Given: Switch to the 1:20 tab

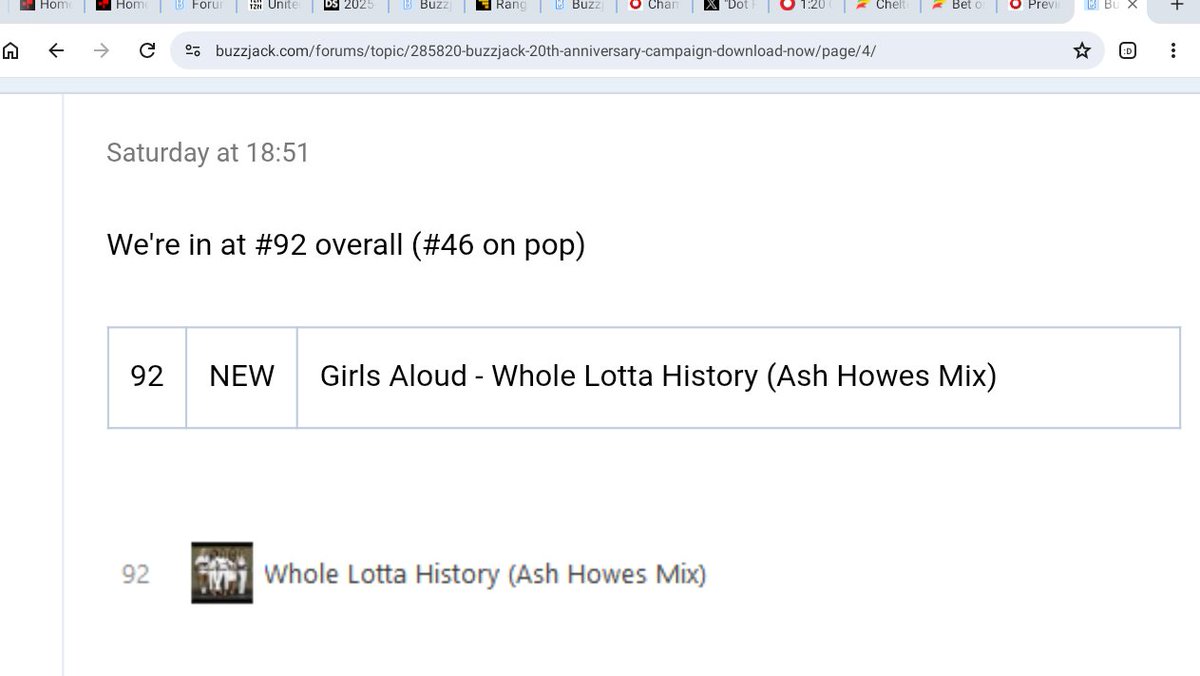Looking at the screenshot, I should point(806,5).
